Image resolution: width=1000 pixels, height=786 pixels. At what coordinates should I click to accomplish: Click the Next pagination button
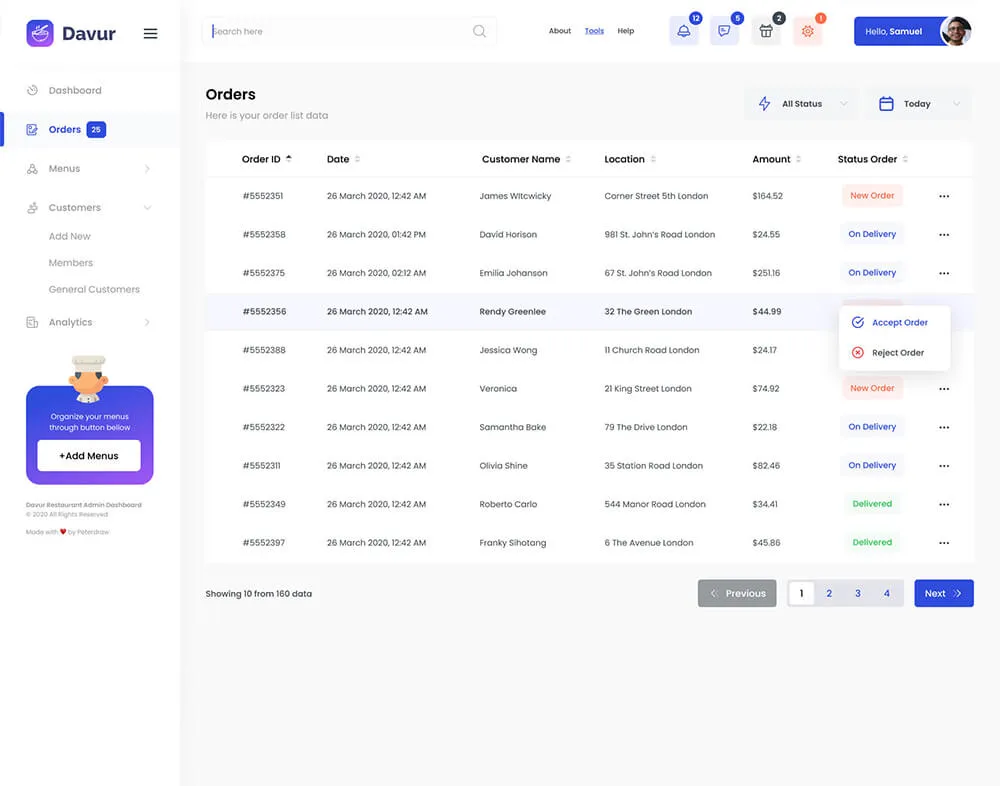tap(943, 593)
